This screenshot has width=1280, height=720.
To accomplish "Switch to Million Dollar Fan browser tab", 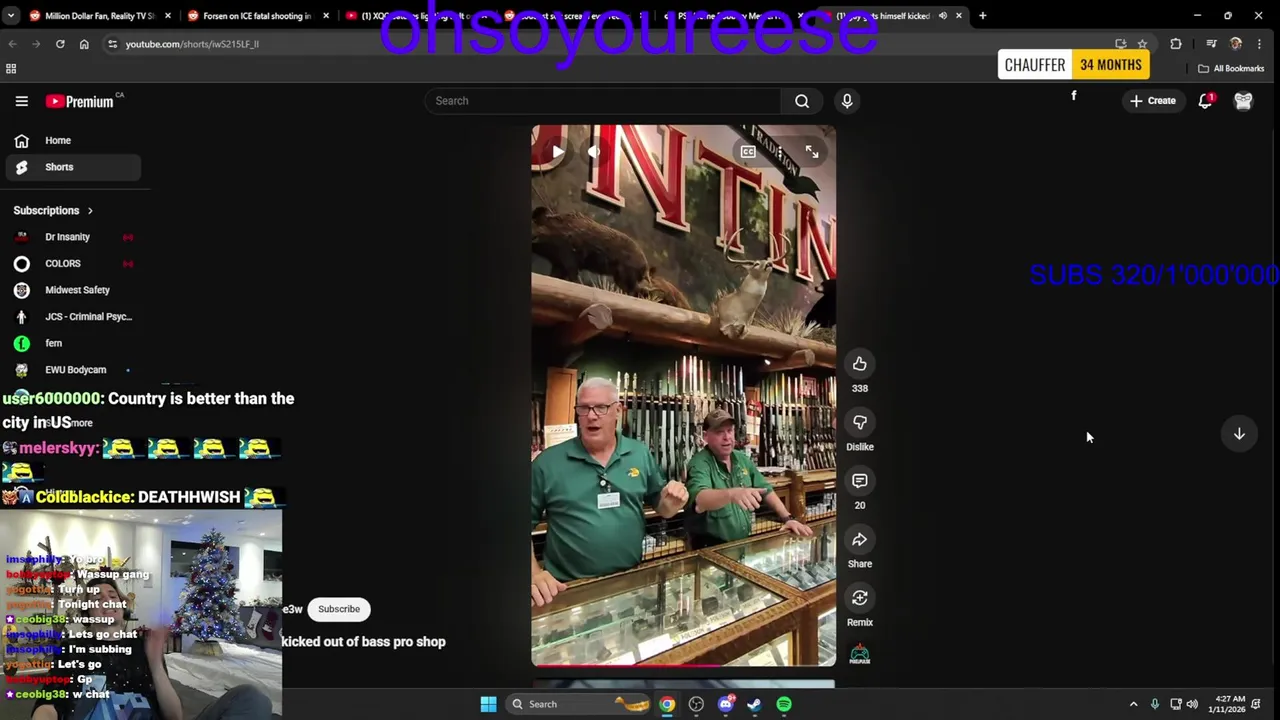I will point(100,16).
